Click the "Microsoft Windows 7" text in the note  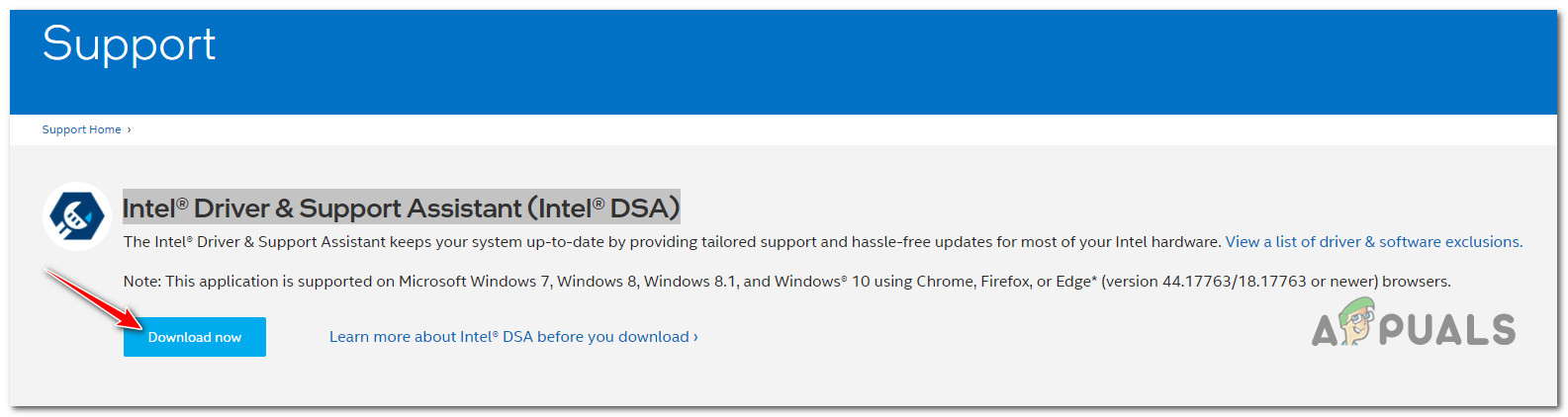pos(474,282)
